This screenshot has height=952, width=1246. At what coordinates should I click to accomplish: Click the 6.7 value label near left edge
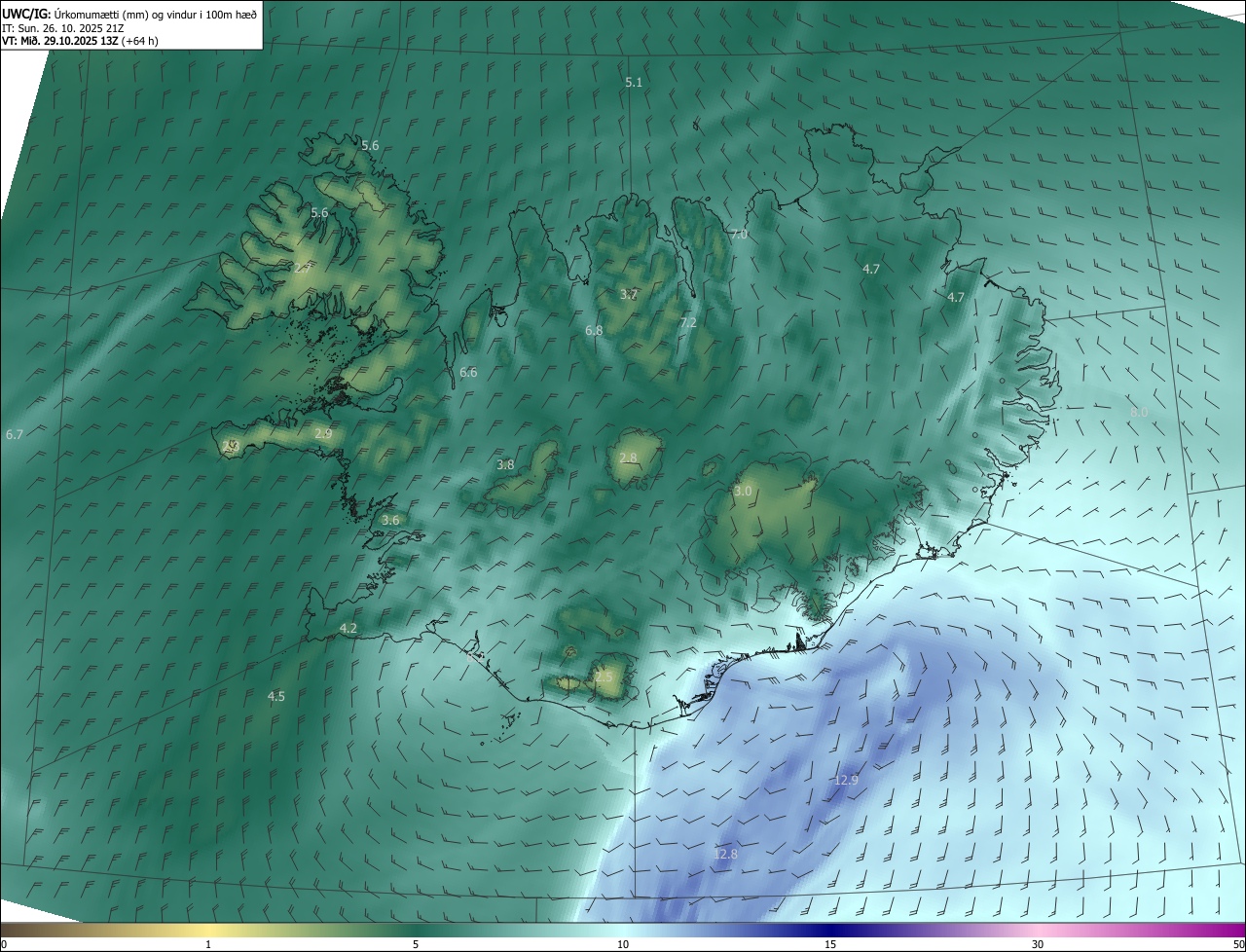click(x=14, y=434)
